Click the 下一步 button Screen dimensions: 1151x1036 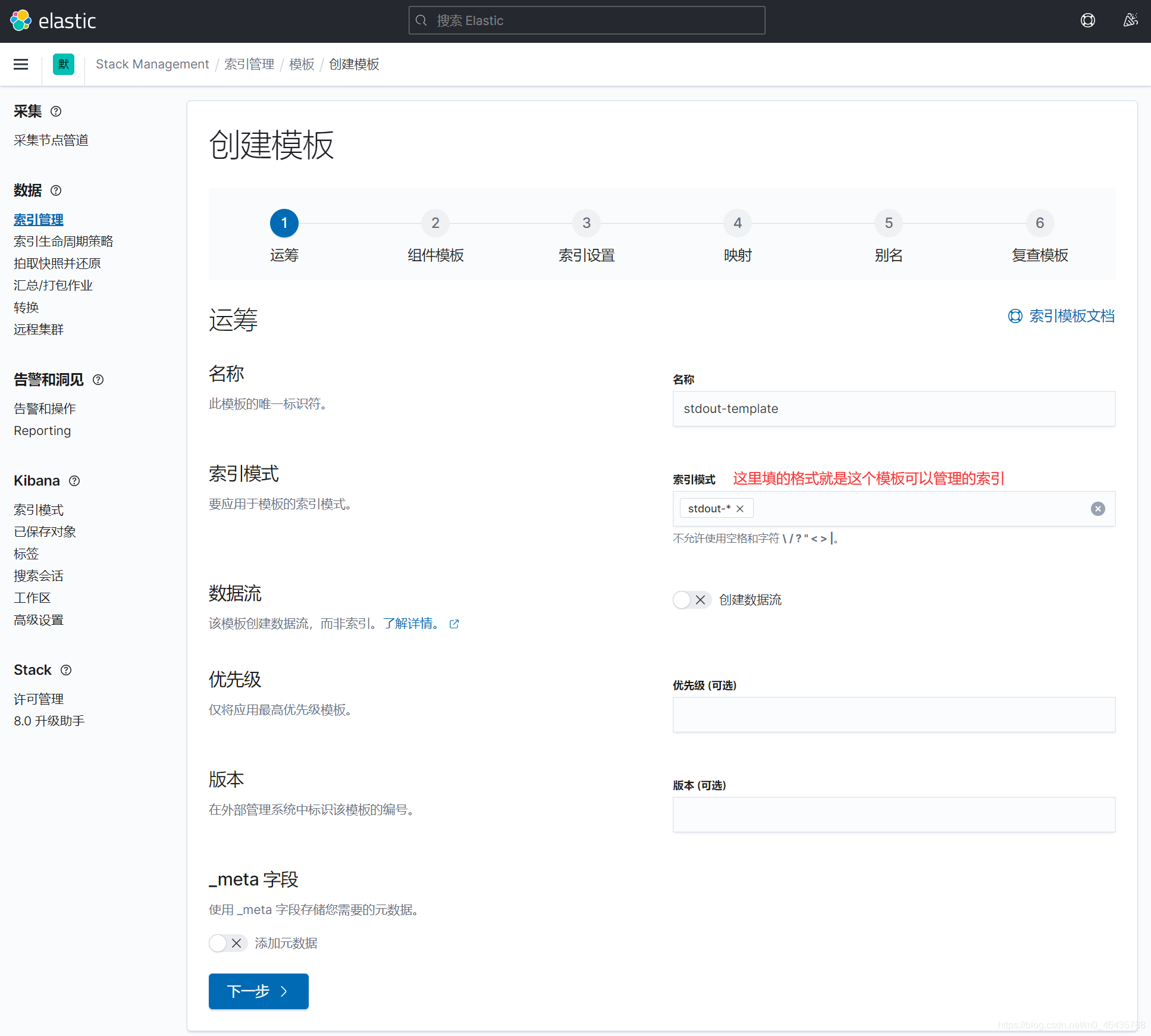click(259, 991)
